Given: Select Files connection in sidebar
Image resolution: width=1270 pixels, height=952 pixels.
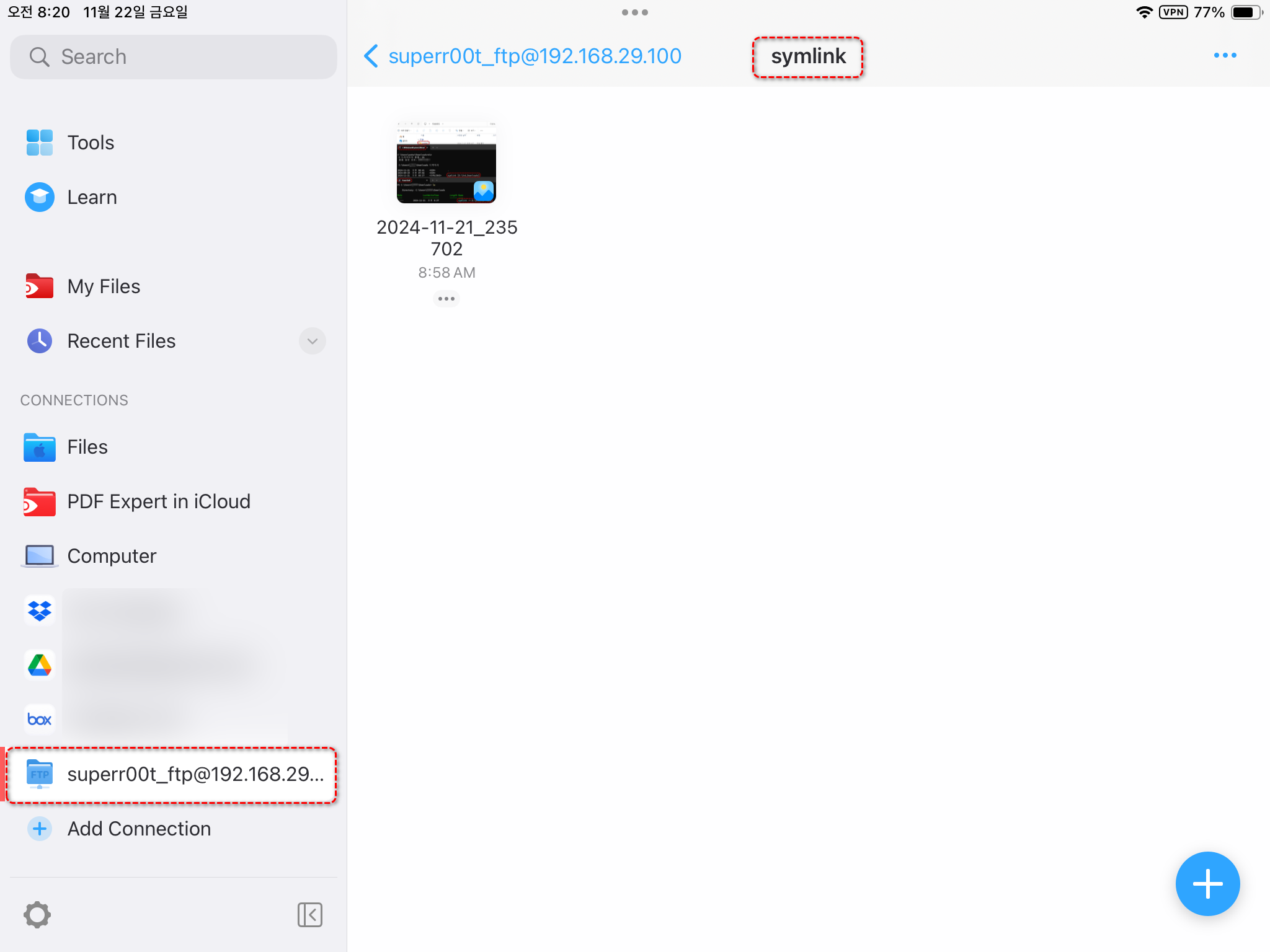Looking at the screenshot, I should [x=87, y=447].
